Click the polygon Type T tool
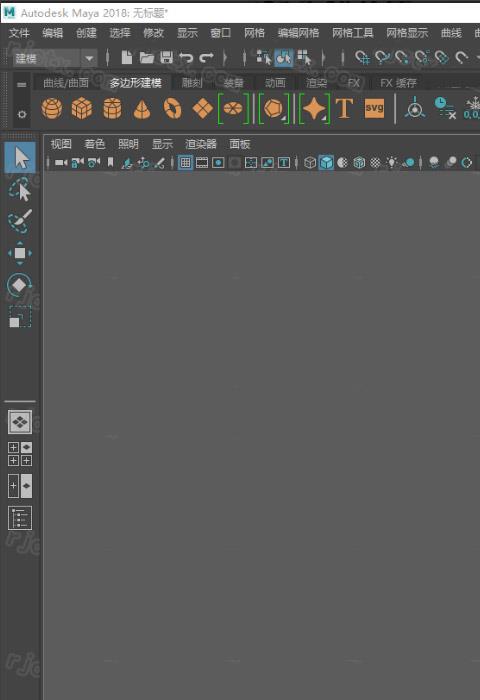 point(344,108)
